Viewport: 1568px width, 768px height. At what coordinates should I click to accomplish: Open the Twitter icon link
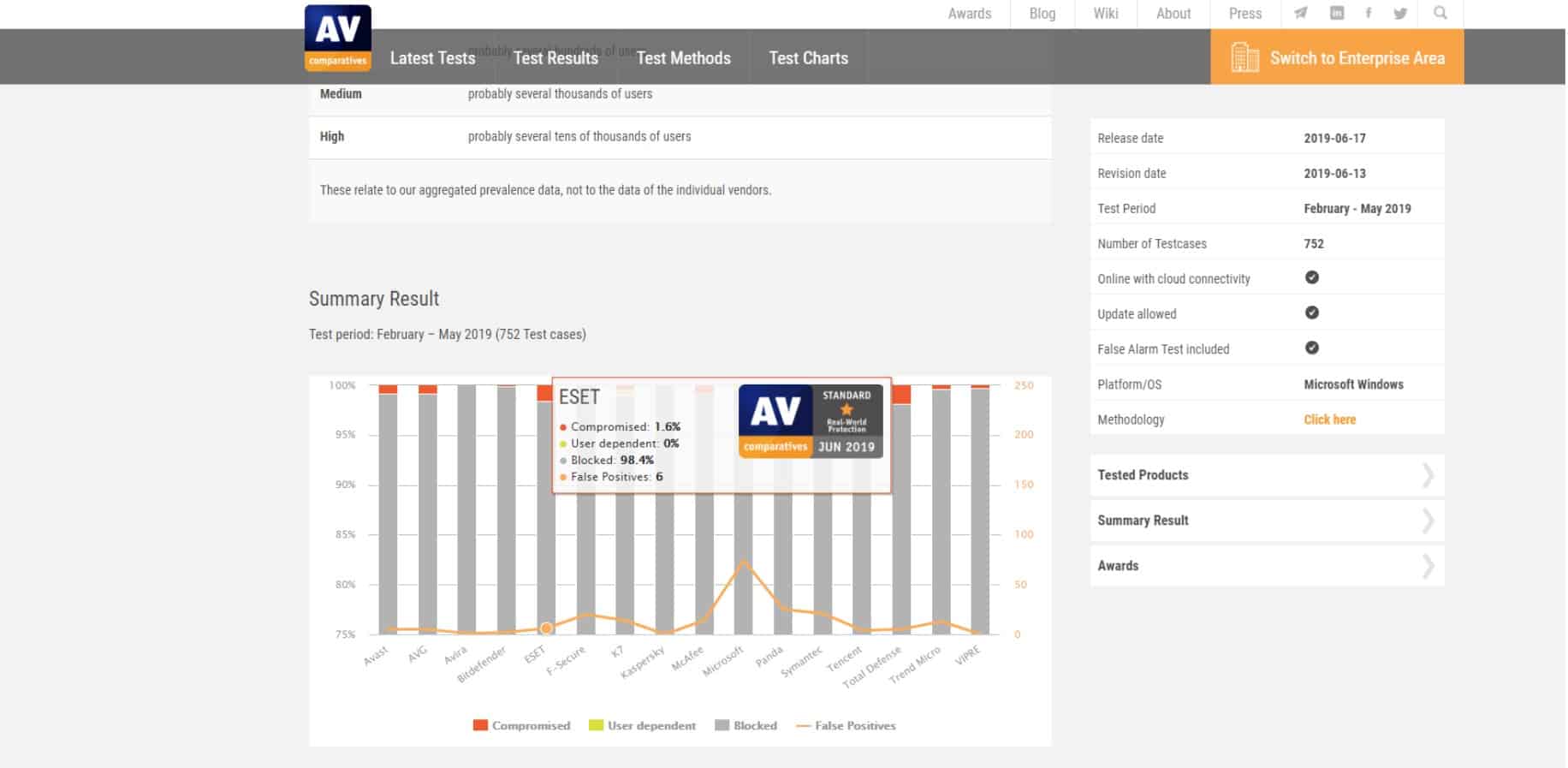[x=1400, y=13]
